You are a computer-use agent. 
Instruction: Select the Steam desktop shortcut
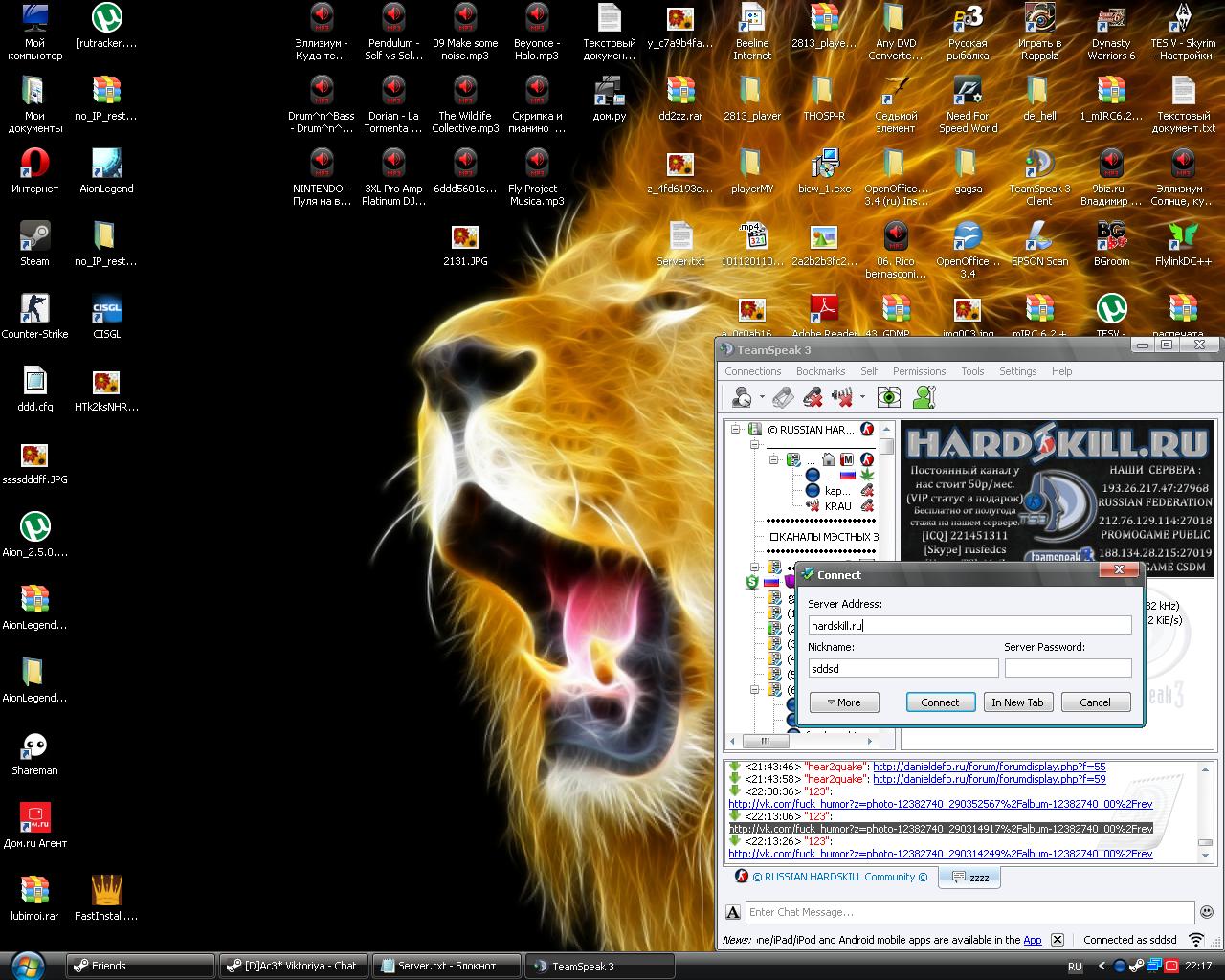click(34, 235)
